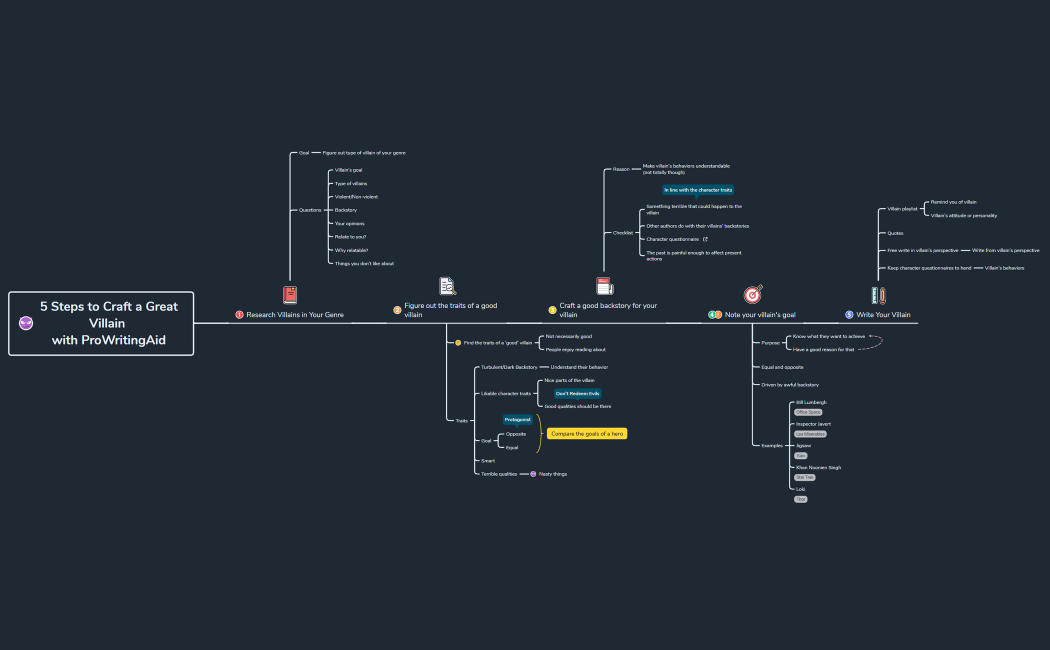Click the blue number 5 priority marker
Image resolution: width=1050 pixels, height=650 pixels.
click(x=849, y=315)
